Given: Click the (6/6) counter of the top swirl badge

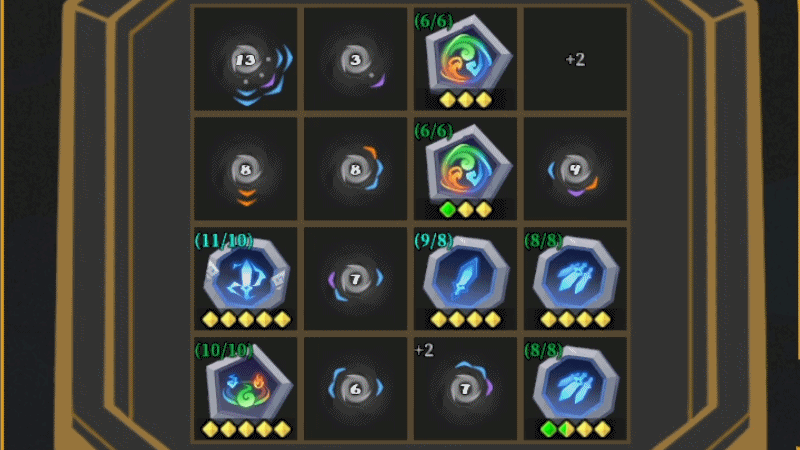Looking at the screenshot, I should pyautogui.click(x=433, y=21).
